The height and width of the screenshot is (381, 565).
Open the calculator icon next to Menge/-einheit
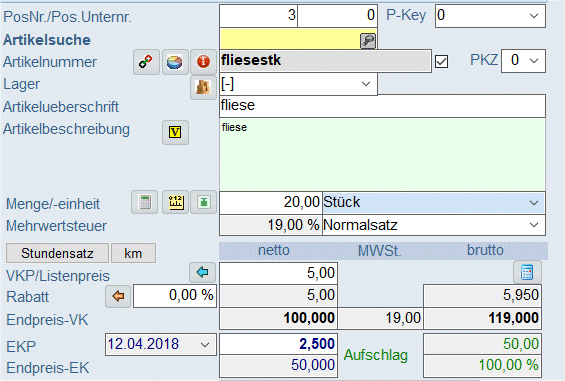click(144, 202)
